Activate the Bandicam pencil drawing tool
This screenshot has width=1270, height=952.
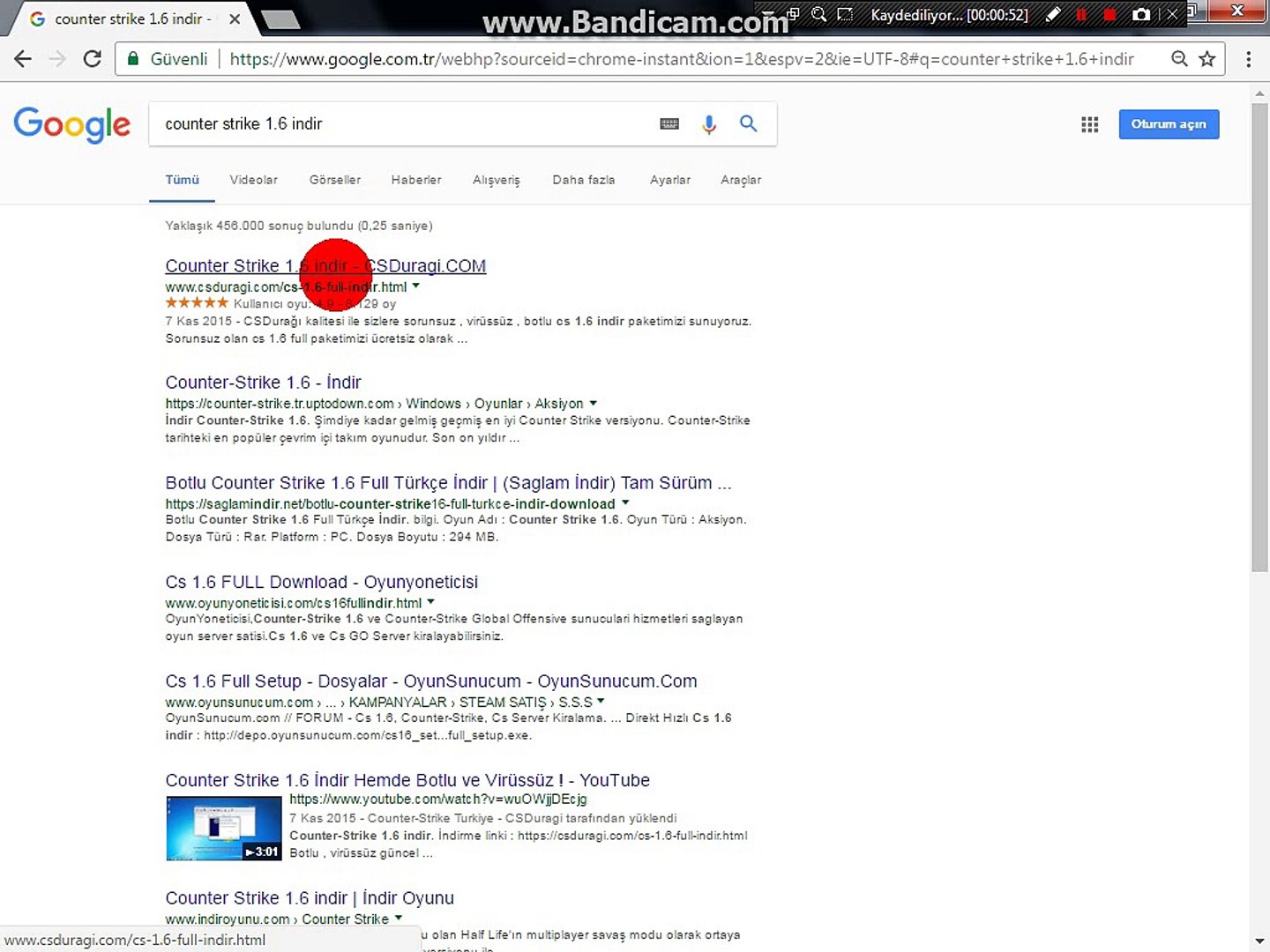coord(1052,14)
